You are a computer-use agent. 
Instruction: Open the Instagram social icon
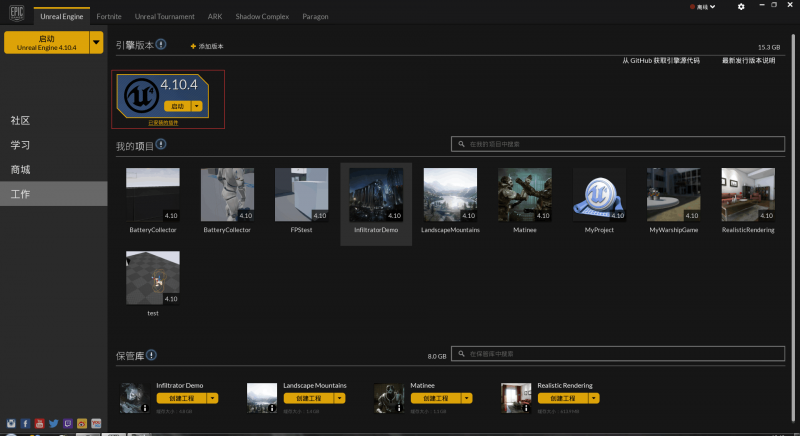(11, 423)
